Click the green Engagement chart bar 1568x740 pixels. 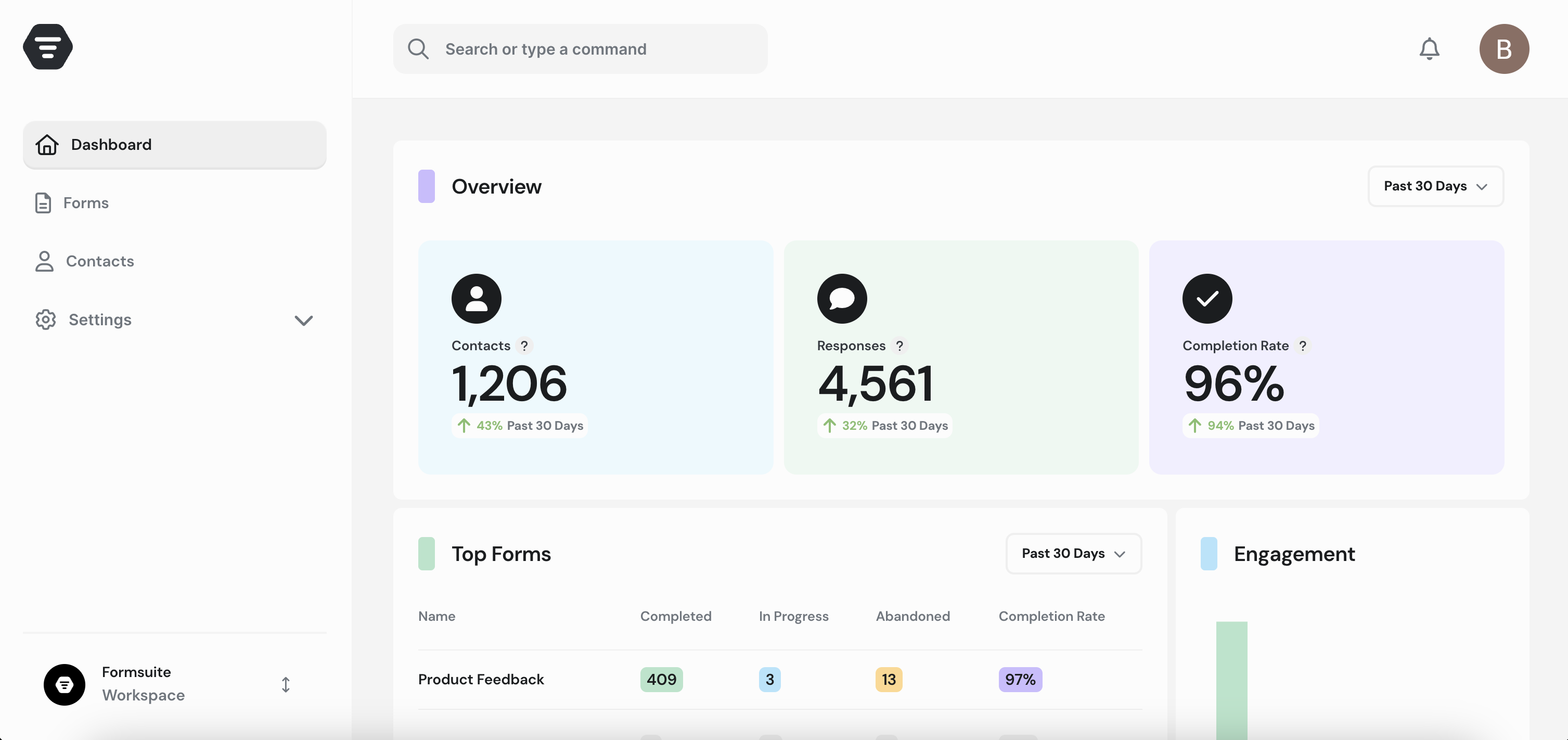1231,680
